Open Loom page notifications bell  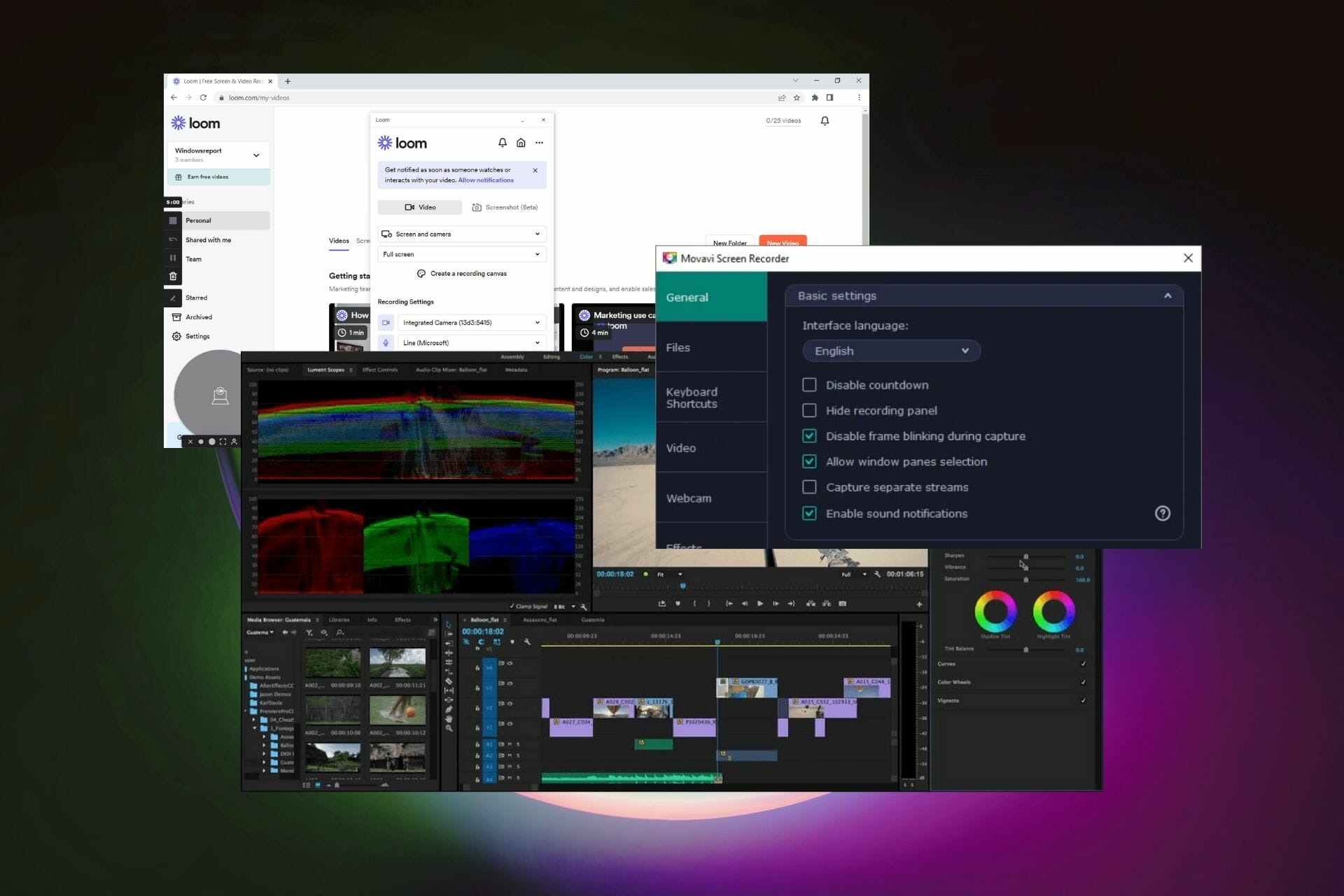[x=825, y=121]
